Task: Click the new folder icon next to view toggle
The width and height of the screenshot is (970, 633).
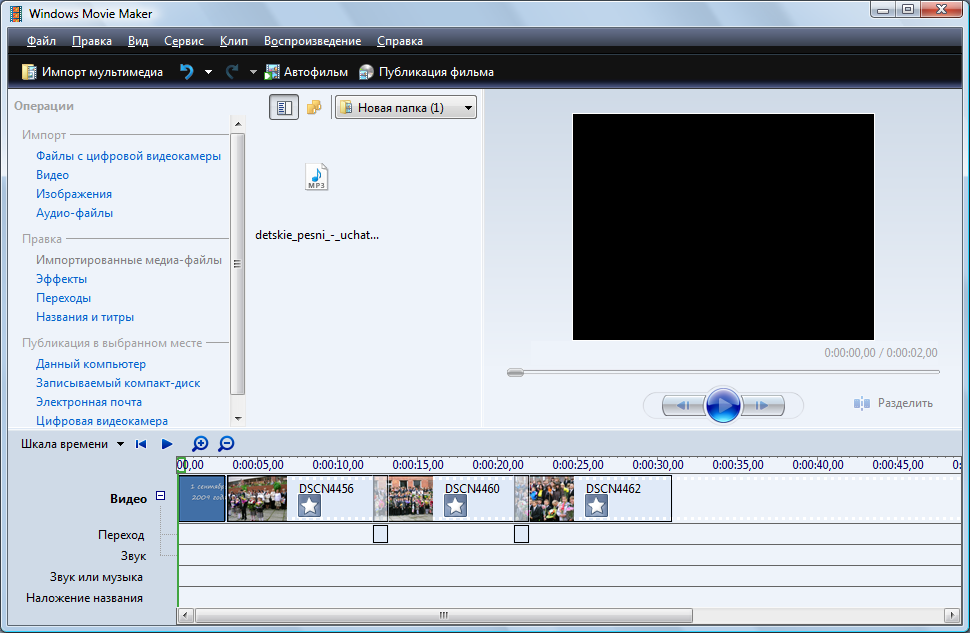Action: pos(314,107)
